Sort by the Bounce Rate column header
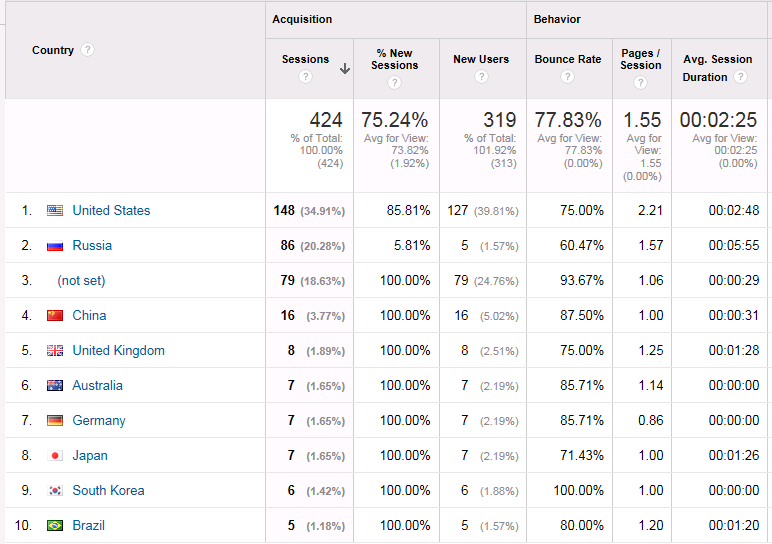 pyautogui.click(x=568, y=59)
